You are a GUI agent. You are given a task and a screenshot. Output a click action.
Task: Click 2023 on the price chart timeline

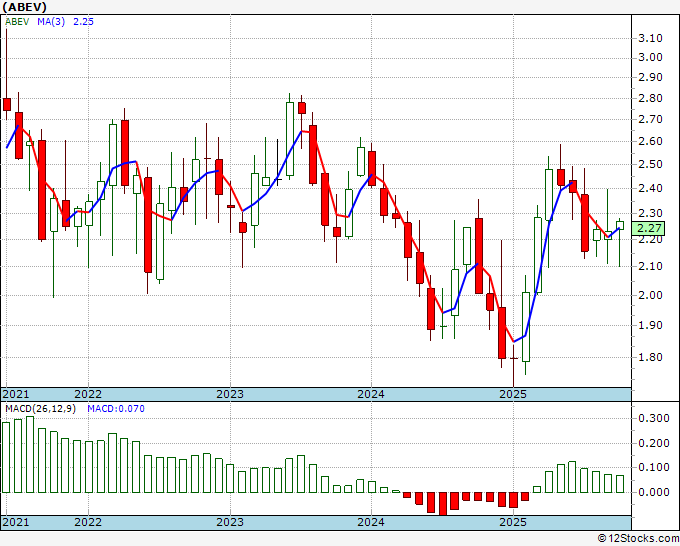click(230, 394)
